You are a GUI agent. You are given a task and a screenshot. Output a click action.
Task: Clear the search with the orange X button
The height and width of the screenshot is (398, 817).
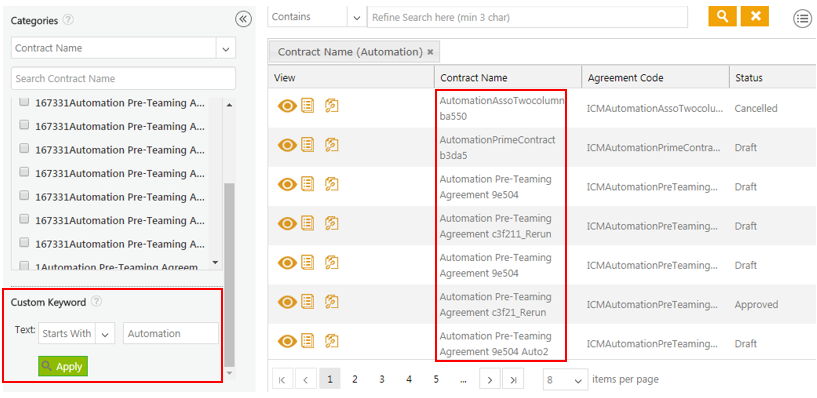click(x=755, y=16)
